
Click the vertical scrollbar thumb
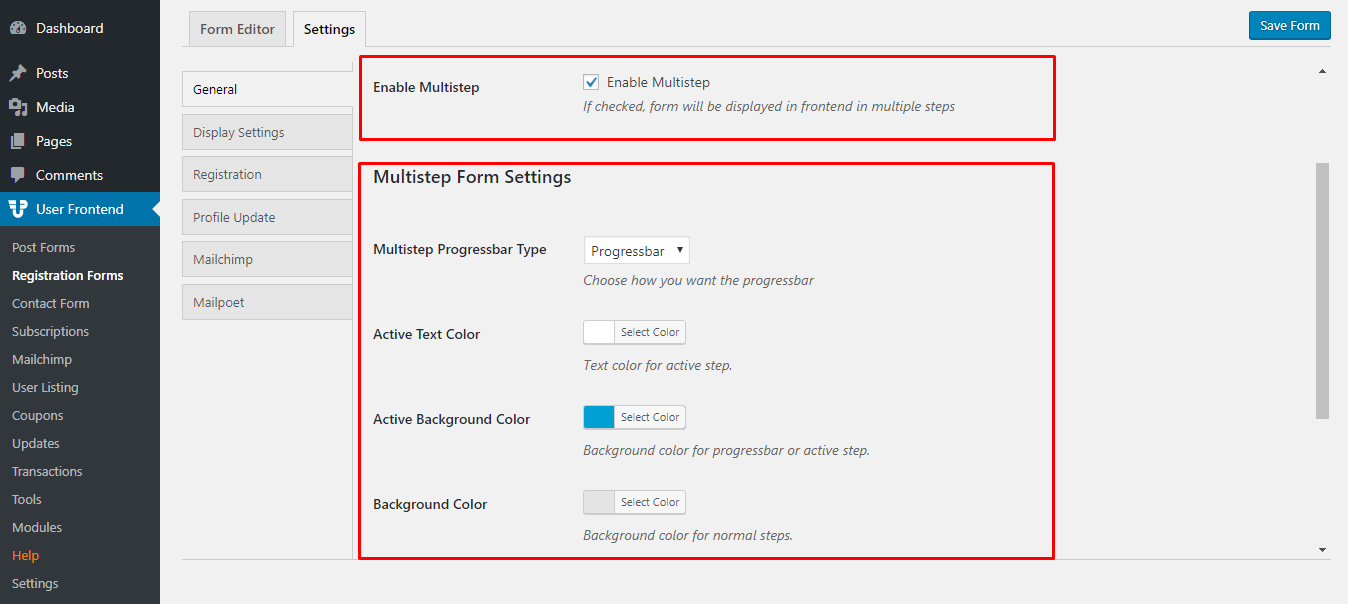coord(1322,290)
